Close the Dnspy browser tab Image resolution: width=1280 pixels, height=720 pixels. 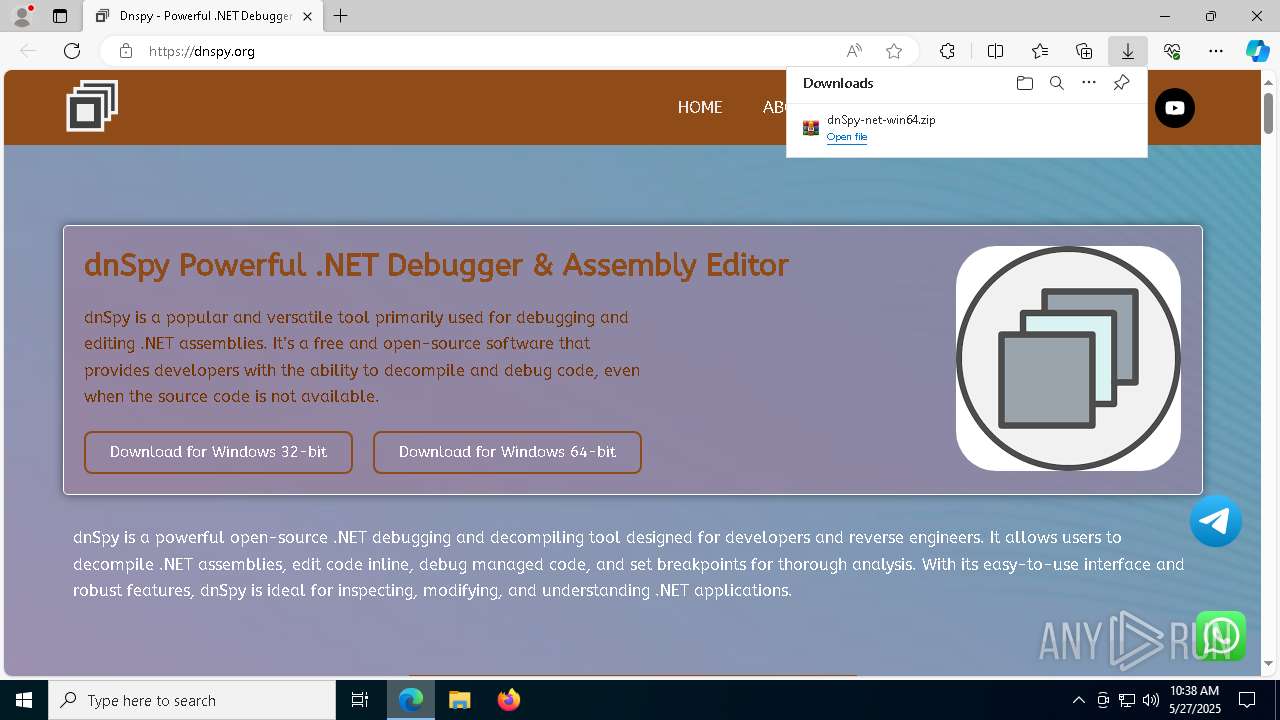coord(307,16)
